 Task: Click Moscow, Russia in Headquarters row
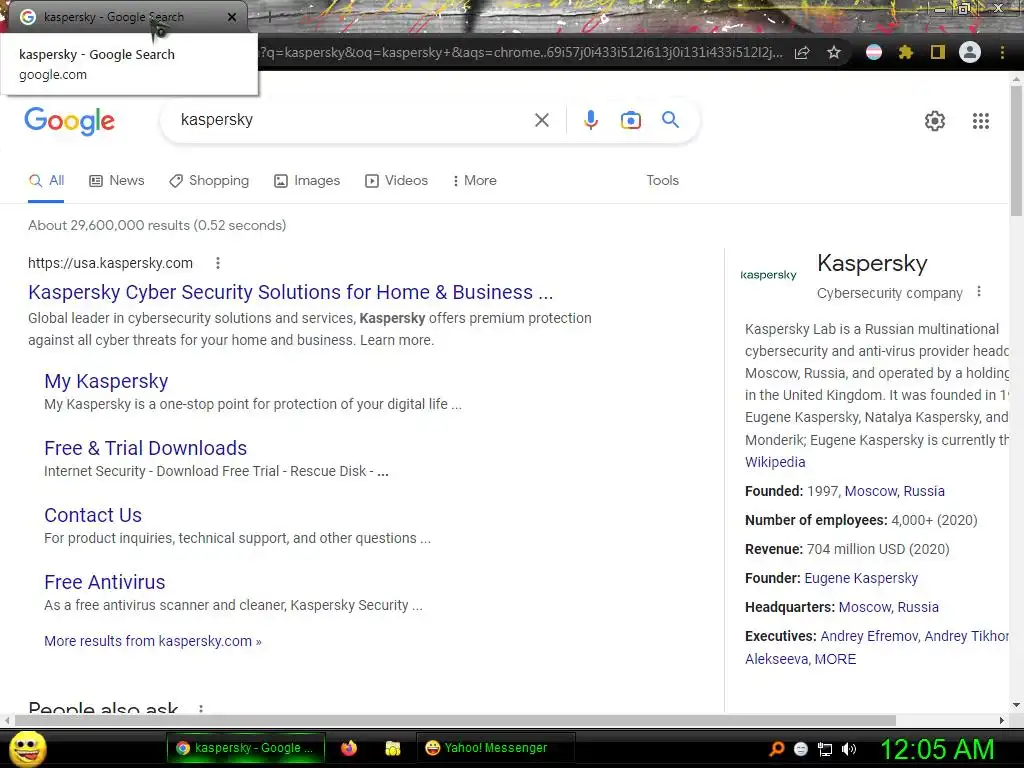pos(889,607)
